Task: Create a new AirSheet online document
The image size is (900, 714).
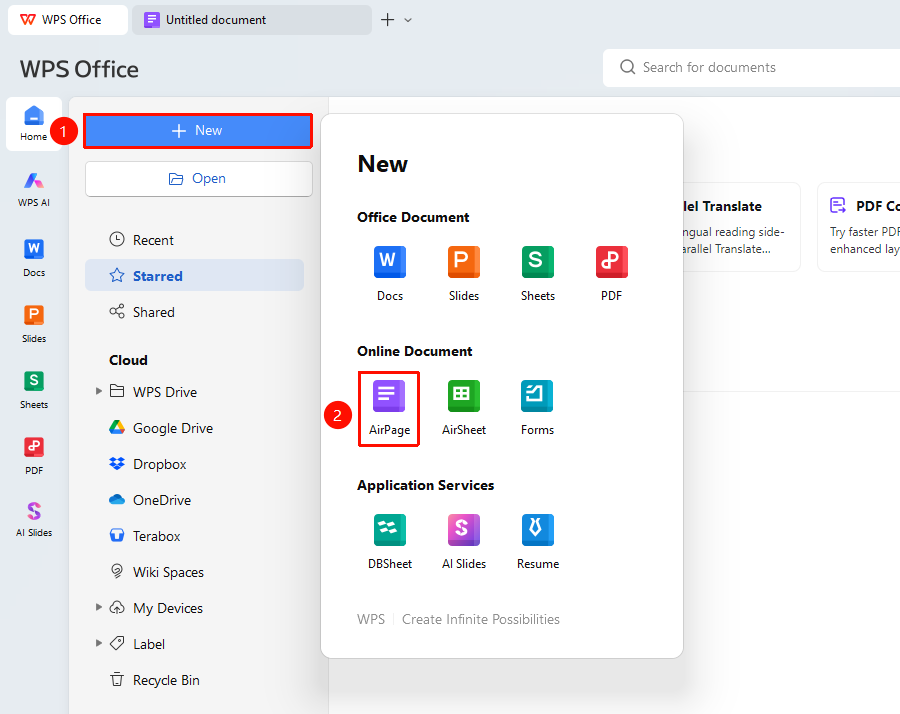Action: coord(464,408)
